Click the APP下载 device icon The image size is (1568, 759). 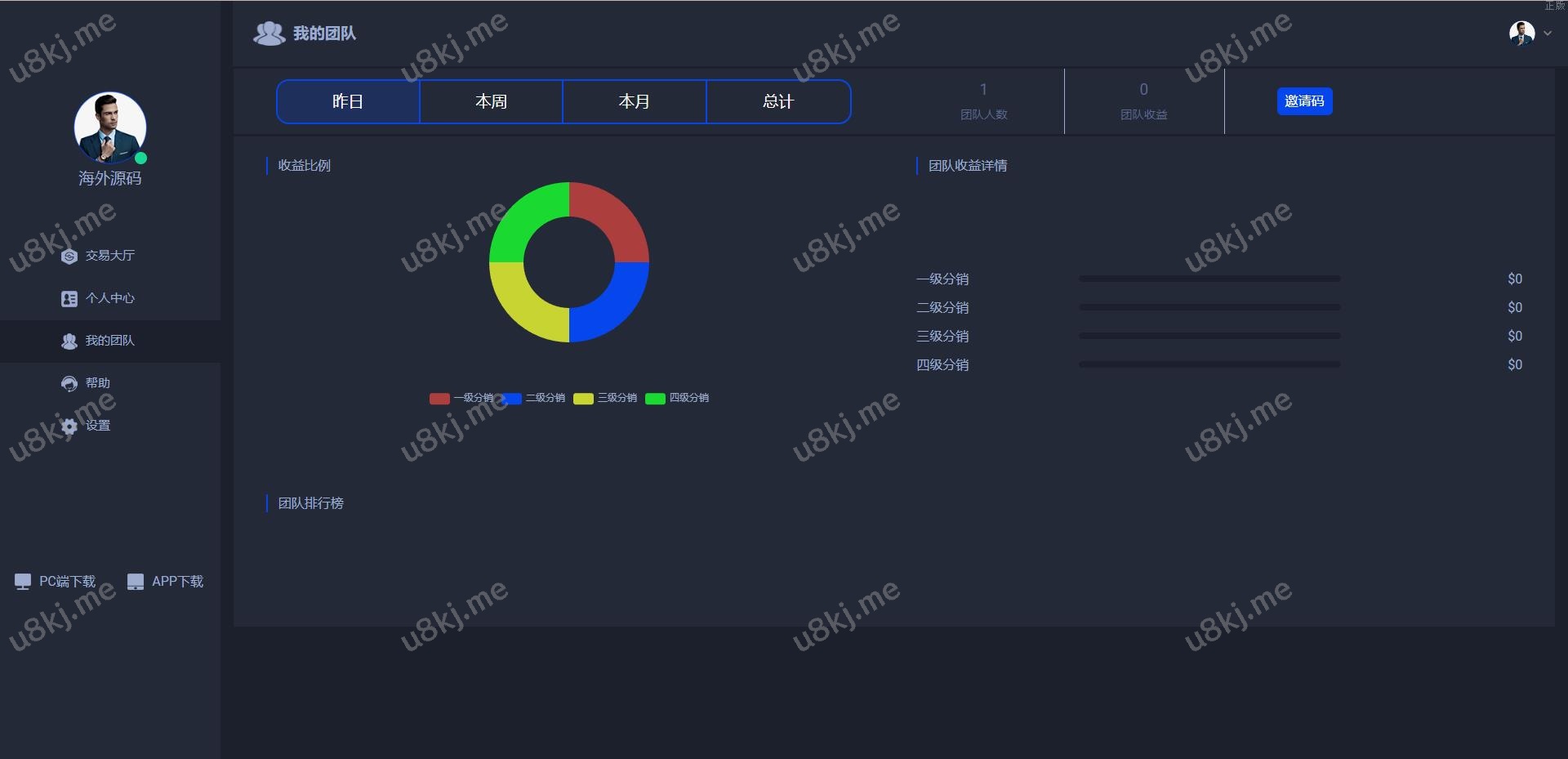[x=136, y=582]
